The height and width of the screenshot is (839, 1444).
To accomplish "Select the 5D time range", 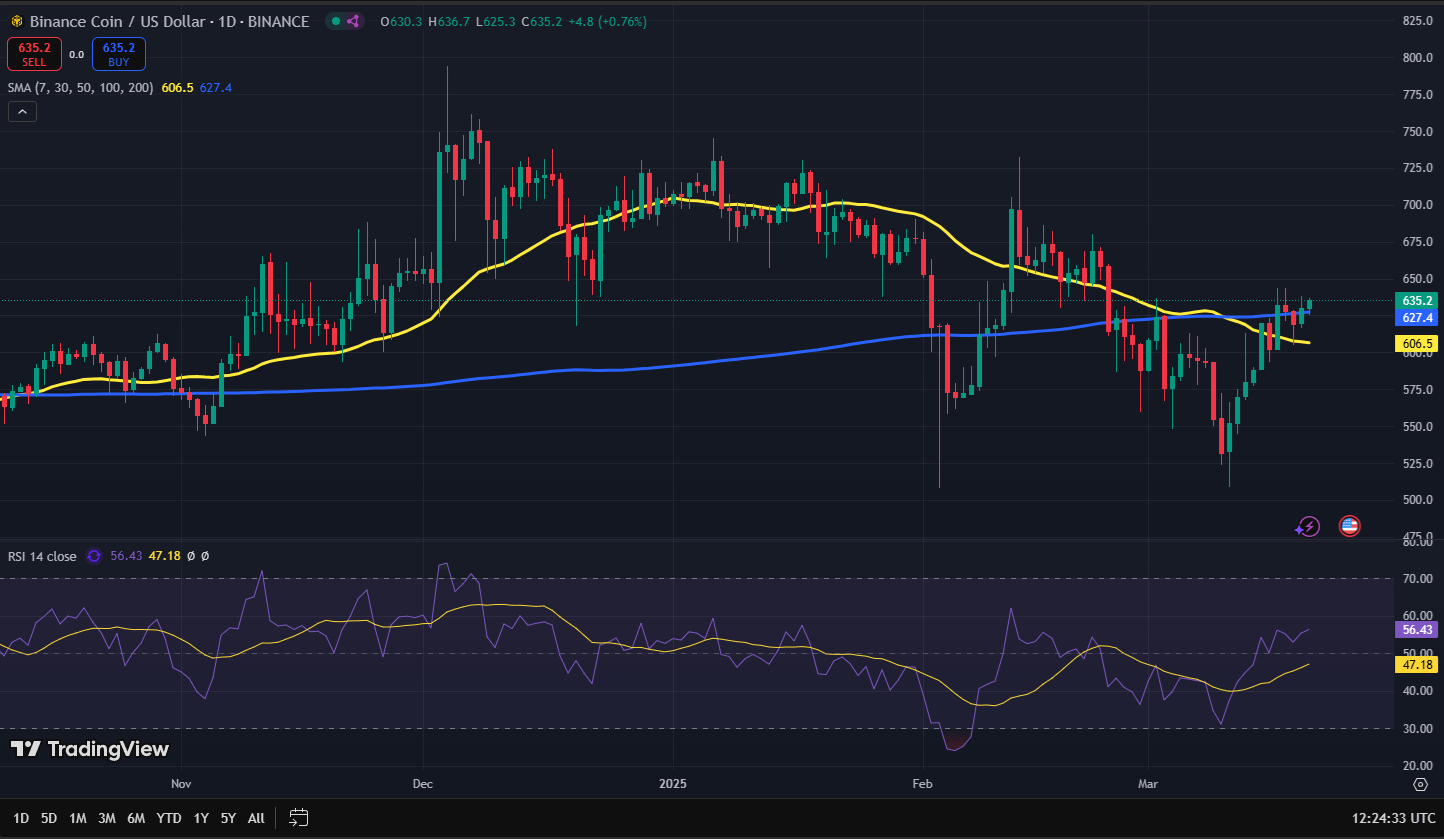I will (49, 818).
